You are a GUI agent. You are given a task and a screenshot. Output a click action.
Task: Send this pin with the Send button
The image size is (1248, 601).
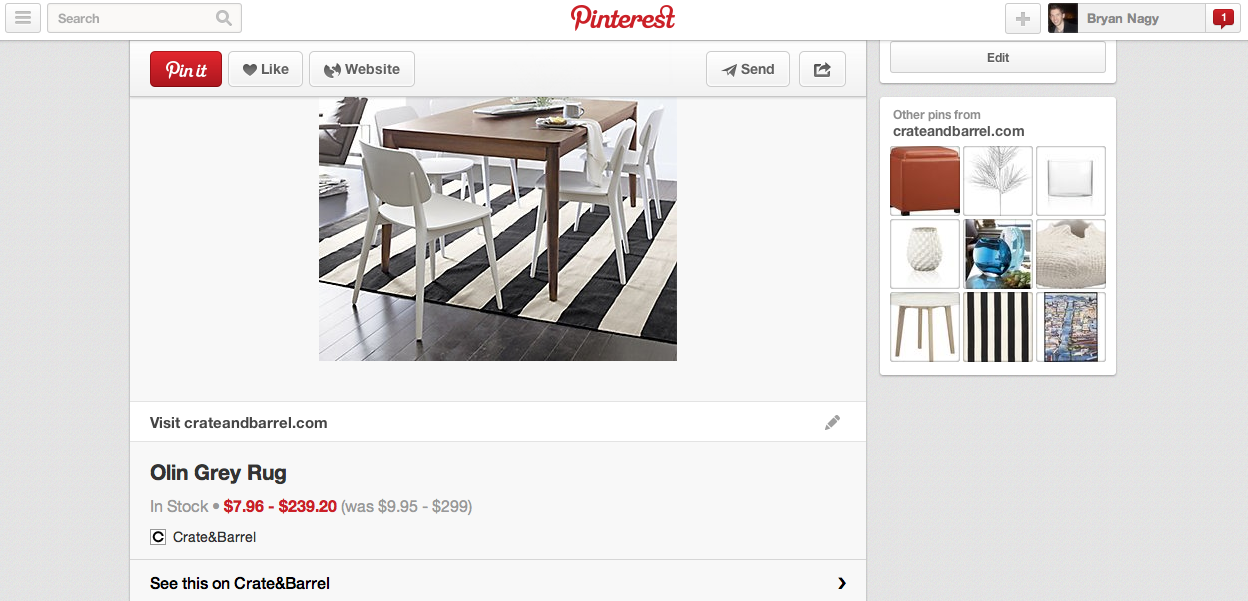(748, 69)
